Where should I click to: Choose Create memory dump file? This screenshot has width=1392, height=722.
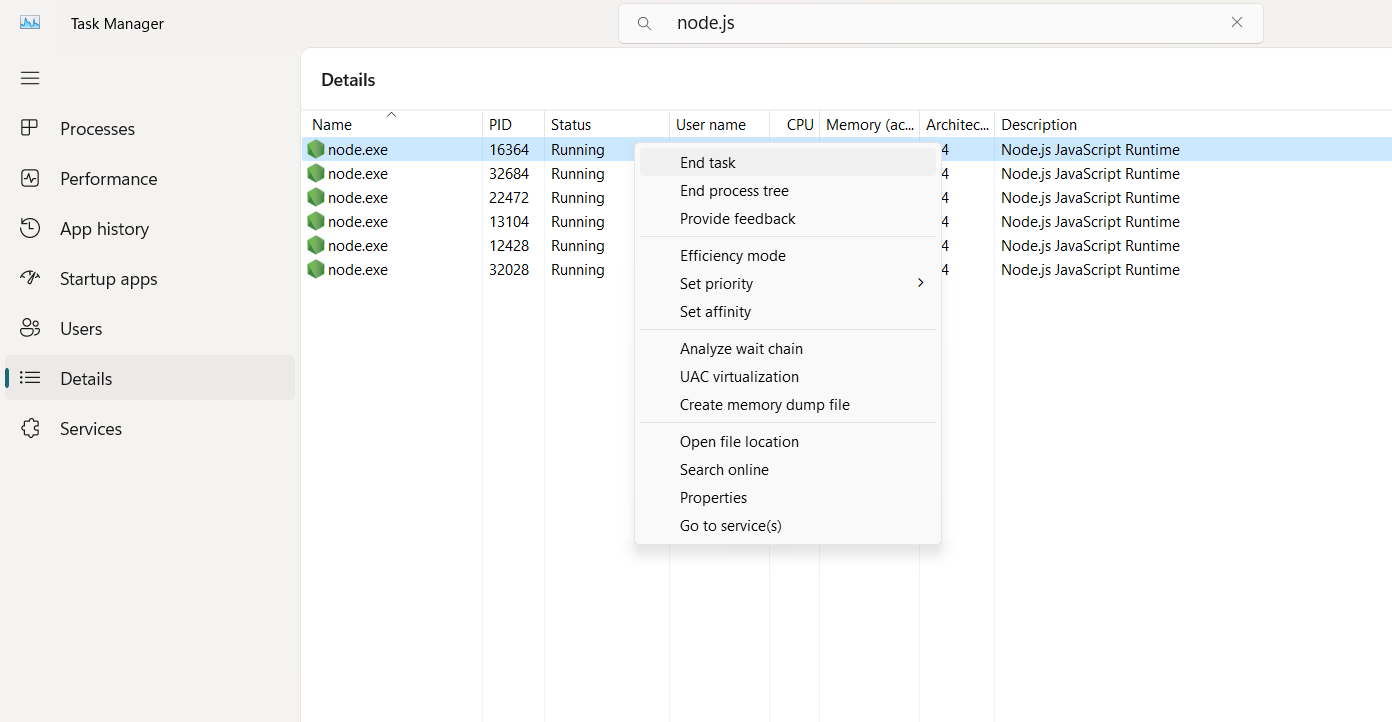tap(788, 404)
